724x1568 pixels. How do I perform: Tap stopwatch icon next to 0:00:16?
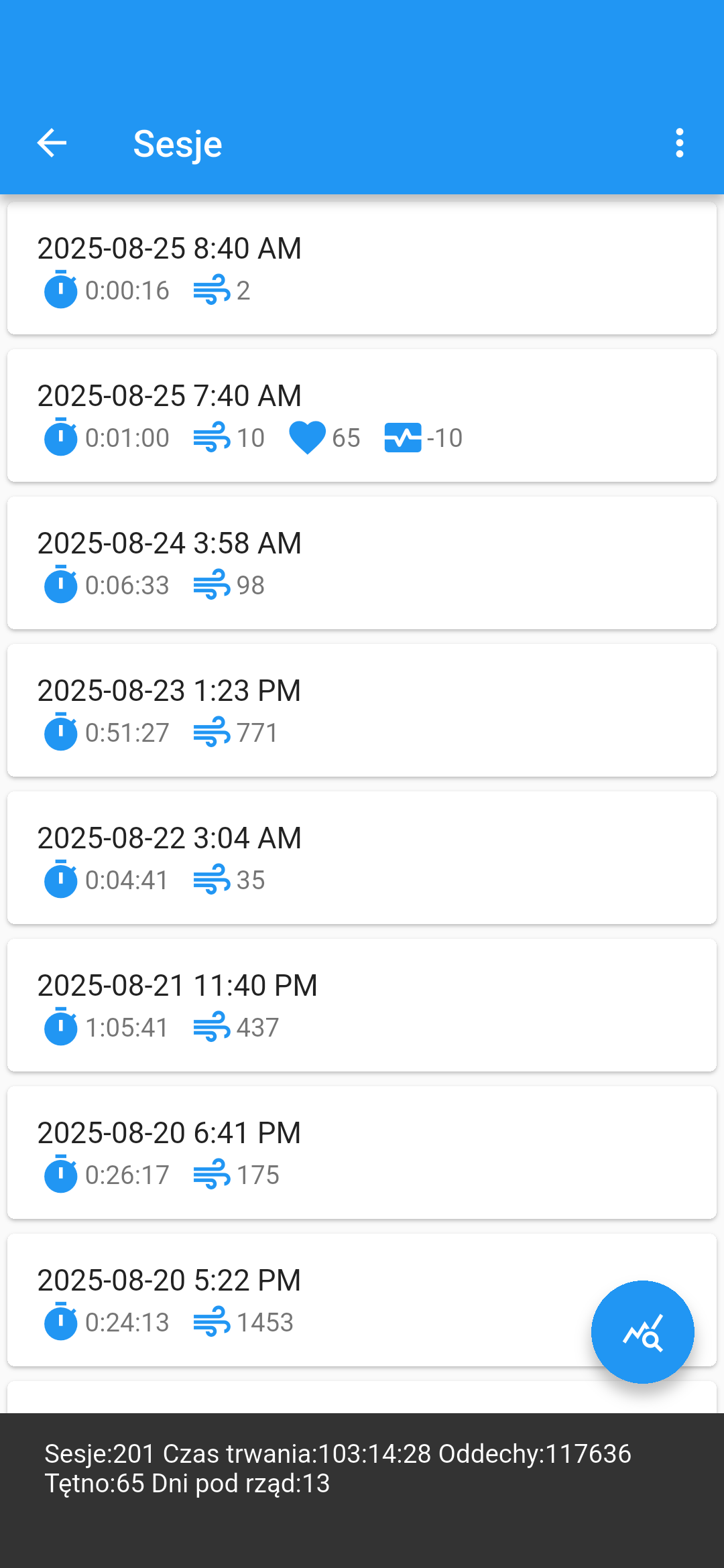tap(60, 290)
